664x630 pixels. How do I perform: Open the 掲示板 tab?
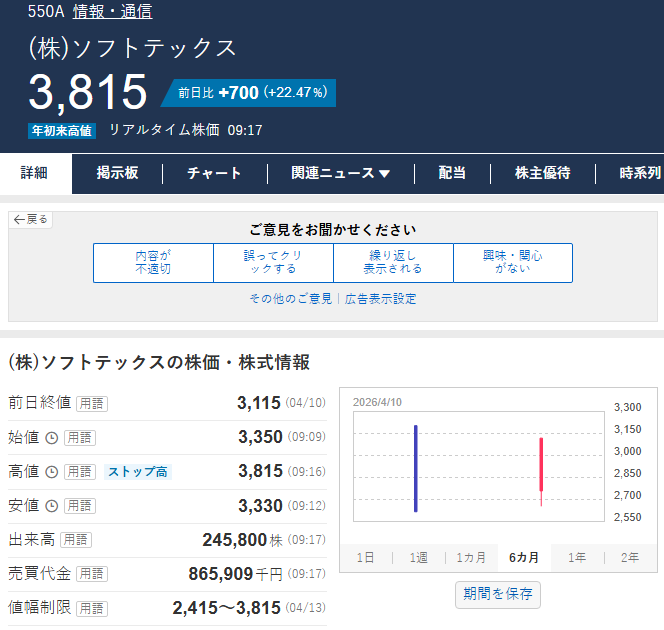click(x=117, y=173)
